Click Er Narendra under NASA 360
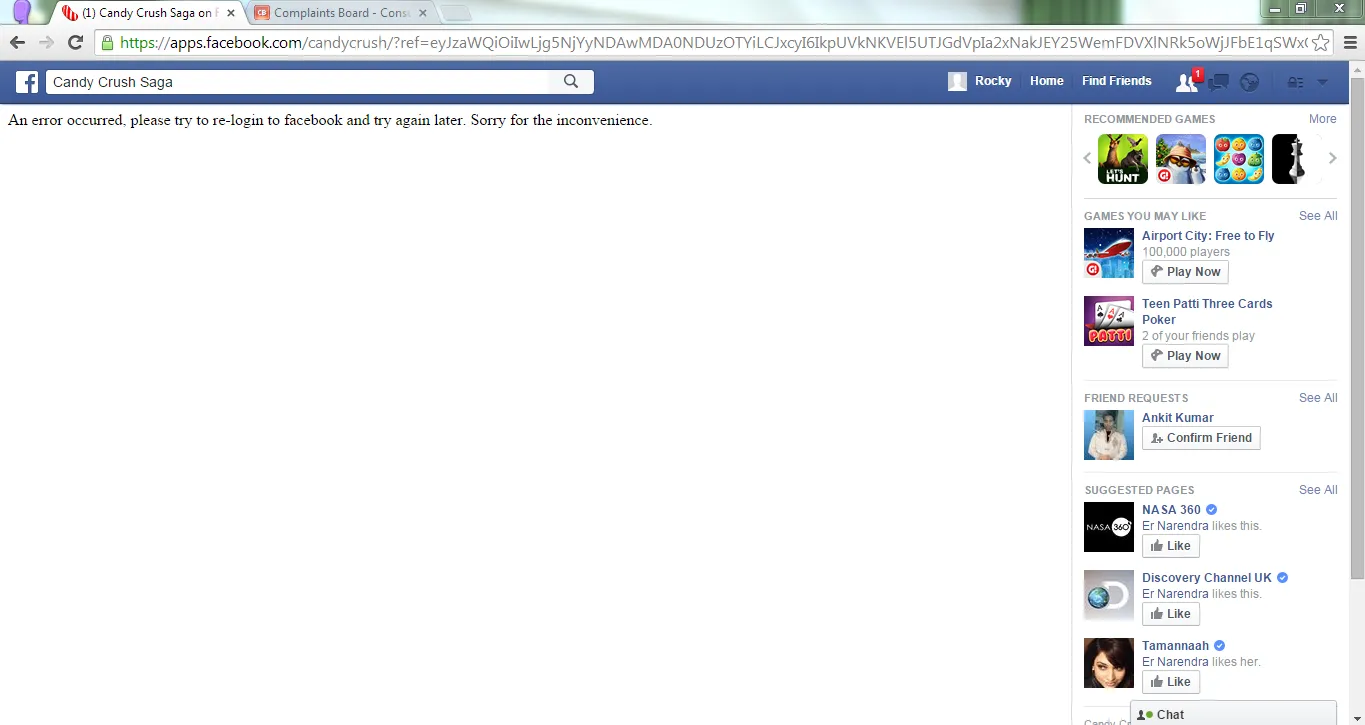Image resolution: width=1365 pixels, height=725 pixels. click(x=1175, y=526)
